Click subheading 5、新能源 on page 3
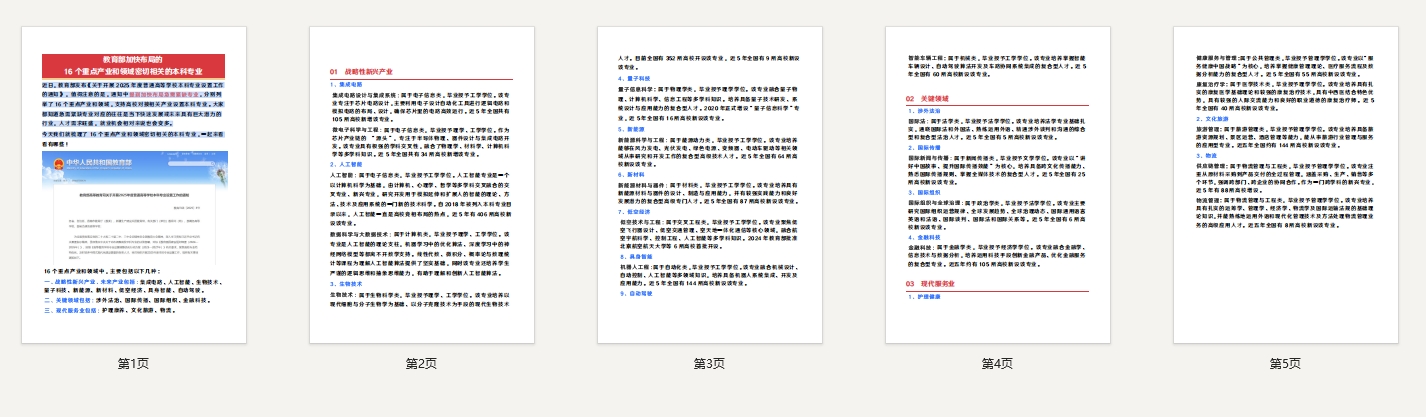The width and height of the screenshot is (1426, 417). pos(632,130)
